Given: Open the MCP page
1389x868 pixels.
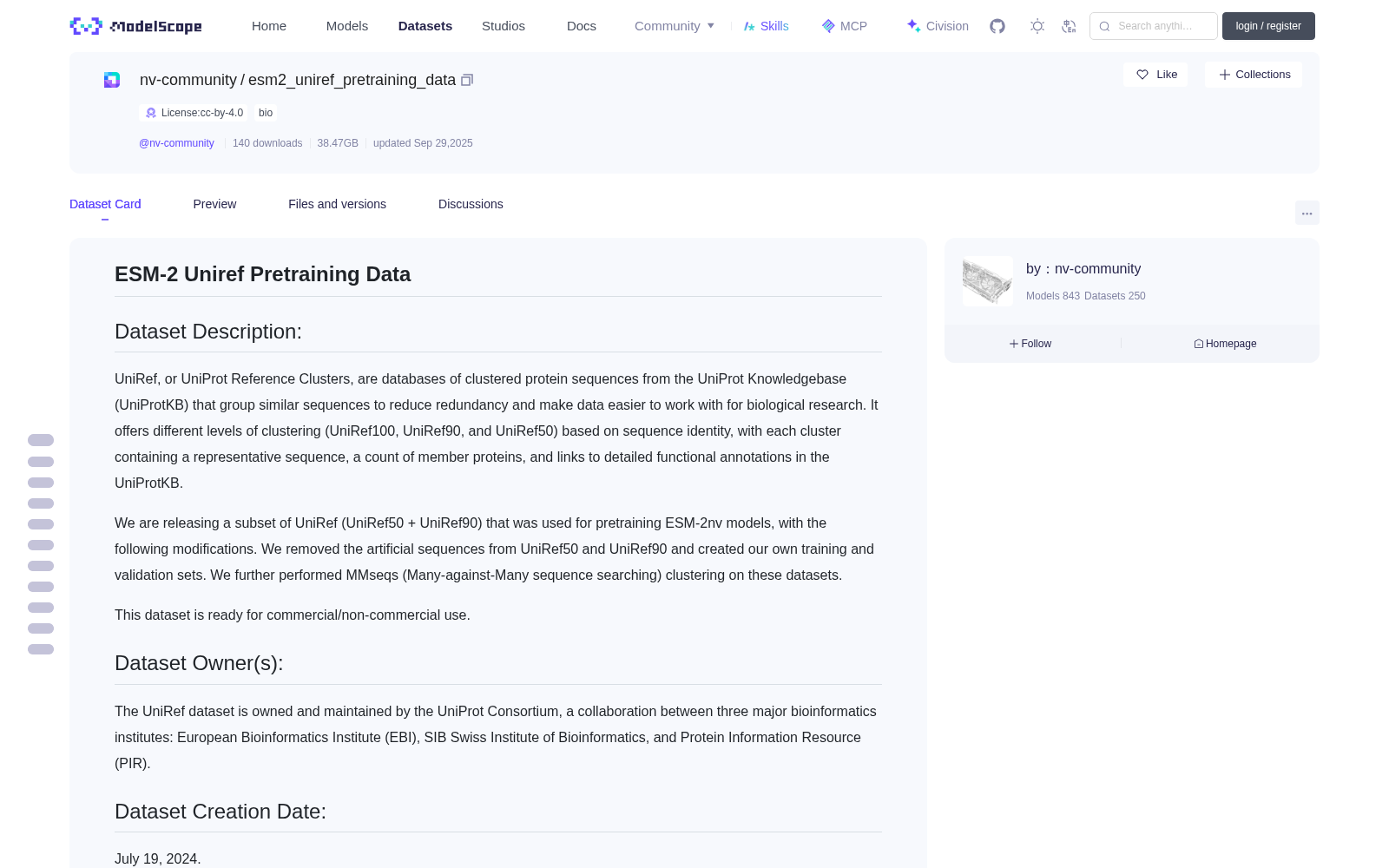Looking at the screenshot, I should [x=845, y=26].
